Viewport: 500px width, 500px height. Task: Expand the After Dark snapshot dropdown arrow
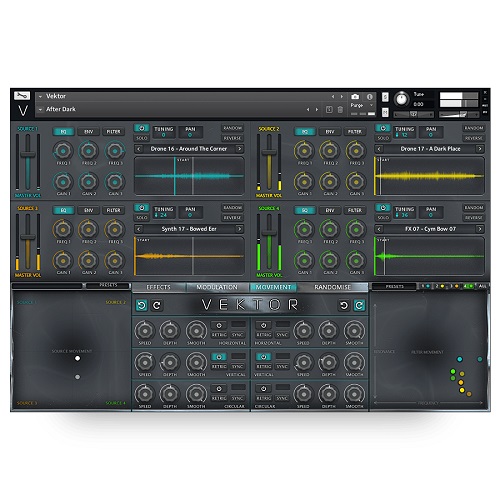(40, 109)
